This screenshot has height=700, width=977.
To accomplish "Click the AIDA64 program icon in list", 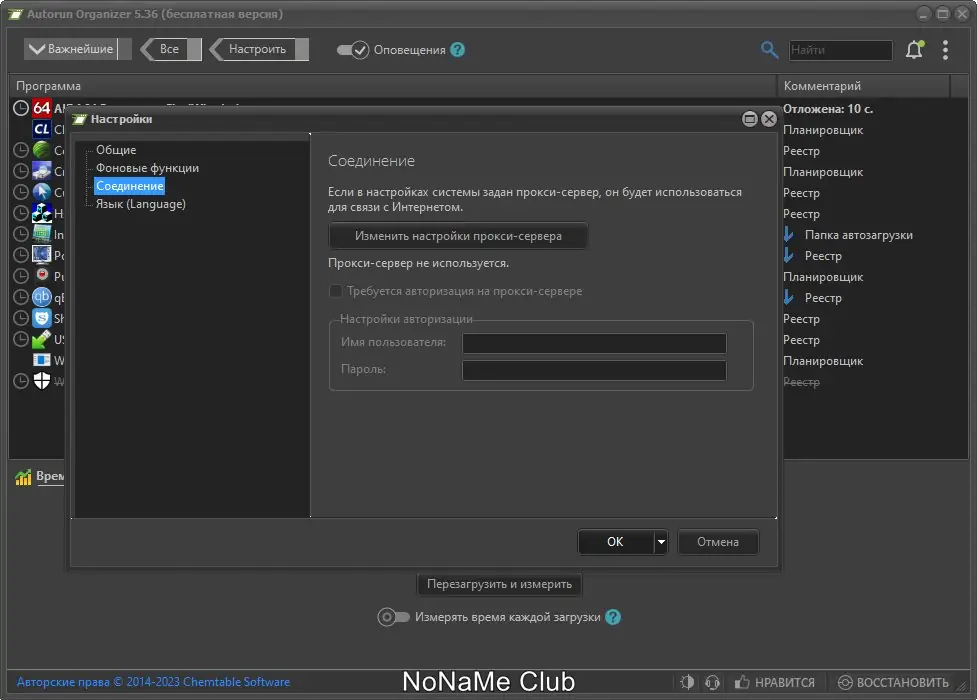I will click(42, 108).
